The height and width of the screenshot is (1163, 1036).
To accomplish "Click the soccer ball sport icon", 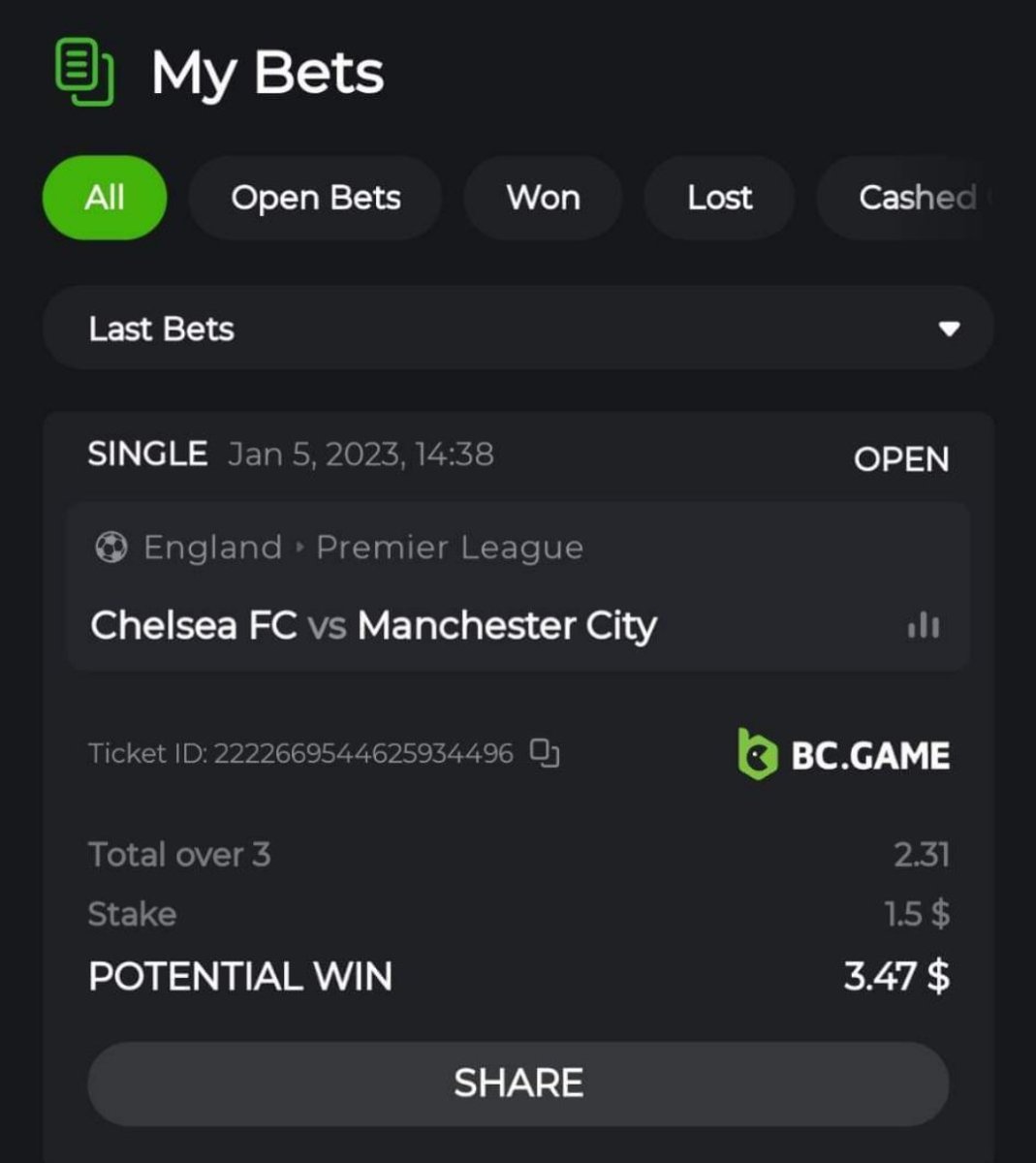I will (111, 548).
